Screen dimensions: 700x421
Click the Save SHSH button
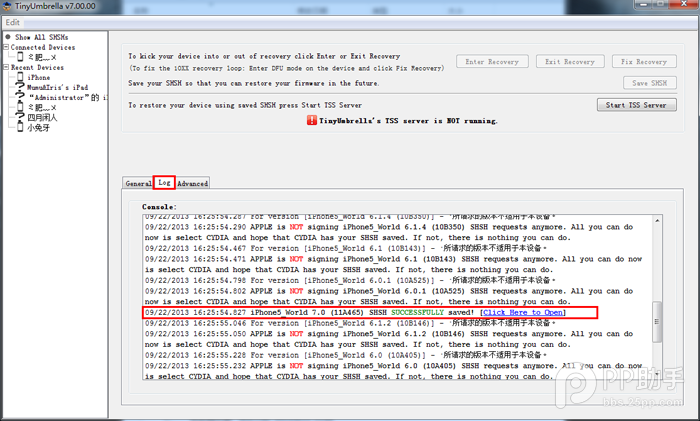(x=650, y=83)
